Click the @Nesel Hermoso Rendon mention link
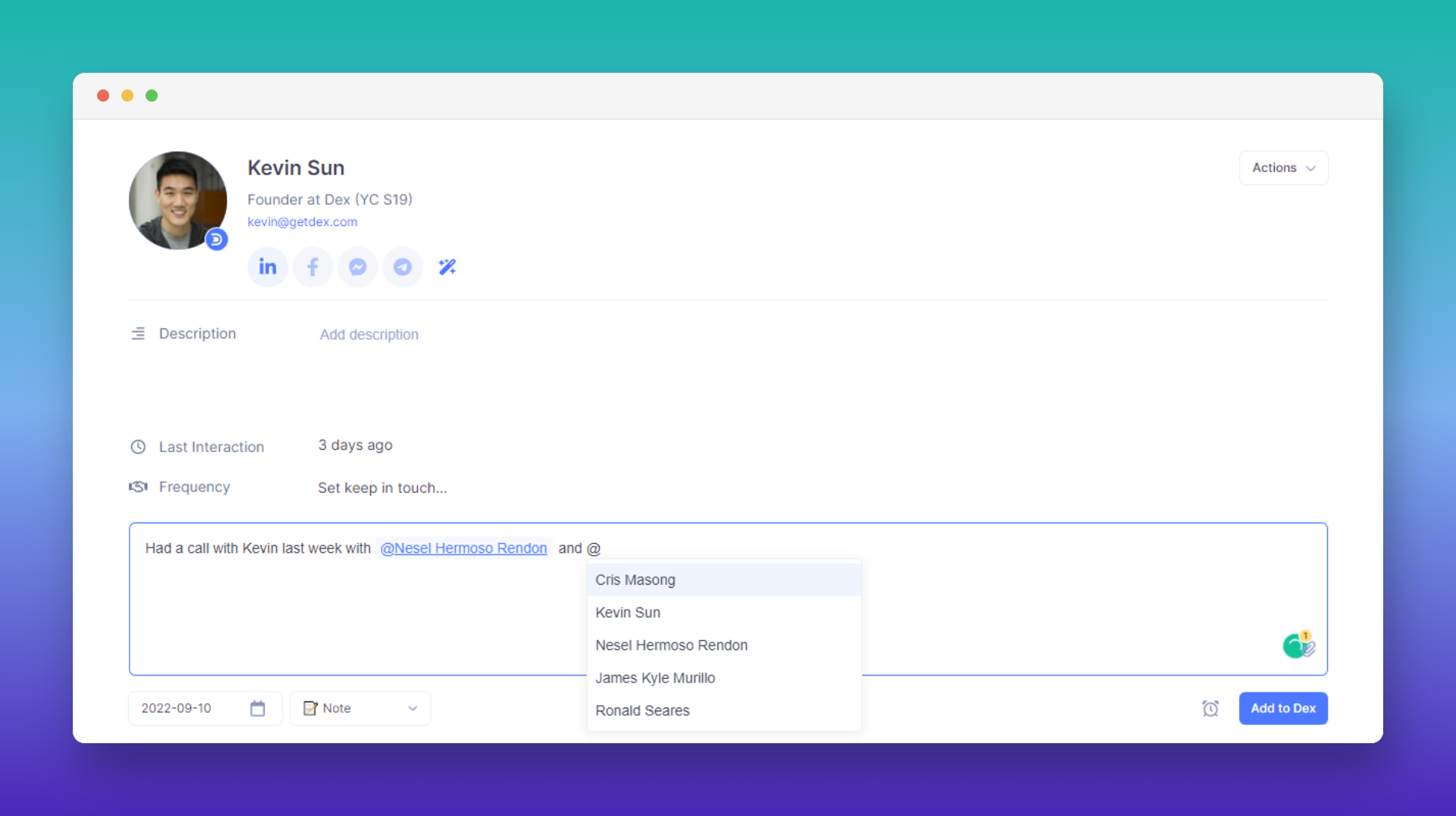Image resolution: width=1456 pixels, height=816 pixels. pyautogui.click(x=463, y=548)
